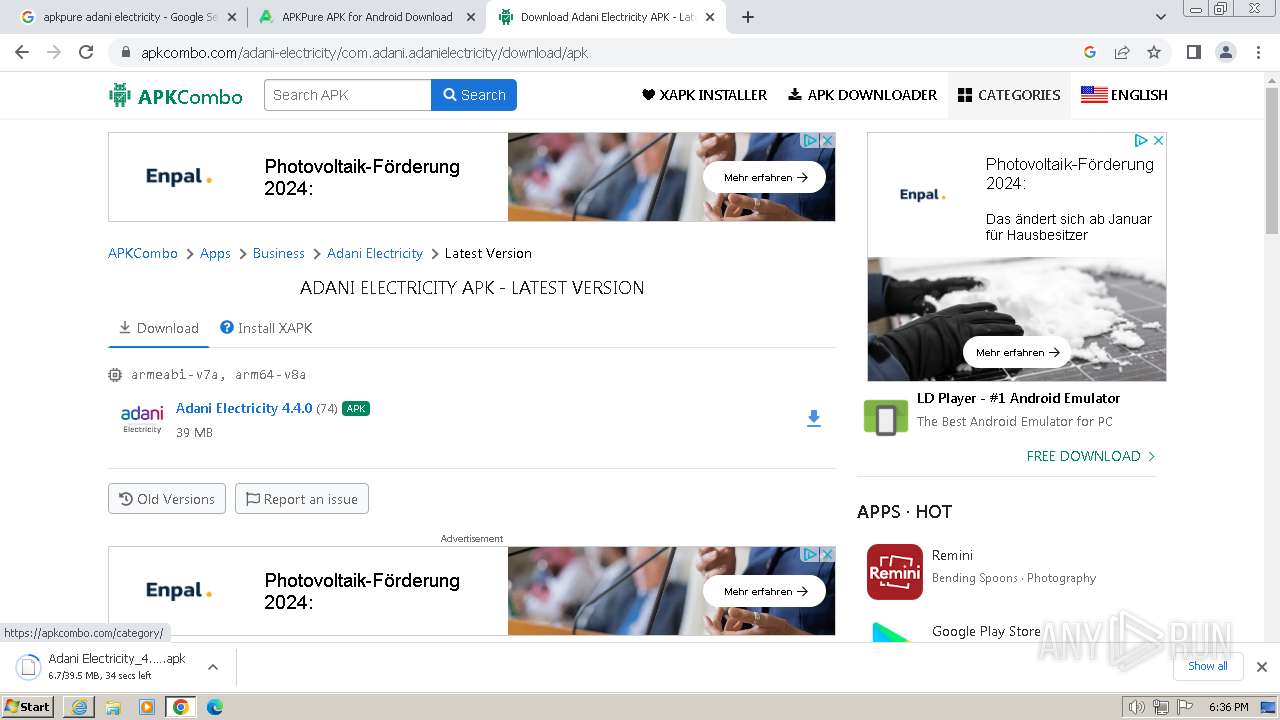Open the Chrome profile avatar
Viewport: 1280px width, 720px height.
coord(1225,52)
